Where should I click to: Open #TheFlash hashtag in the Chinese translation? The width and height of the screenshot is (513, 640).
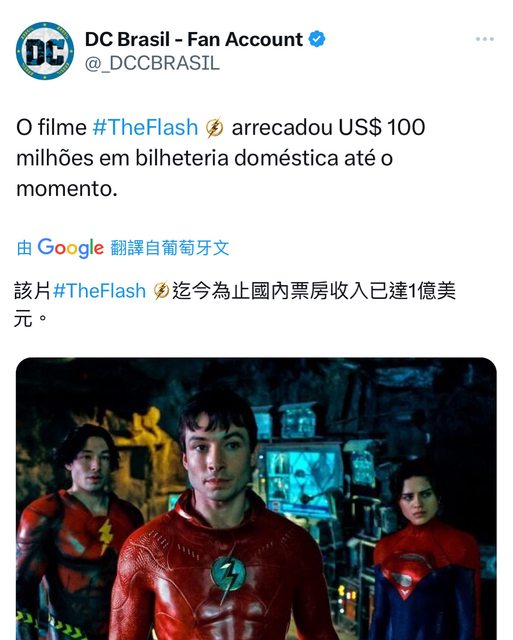click(100, 291)
